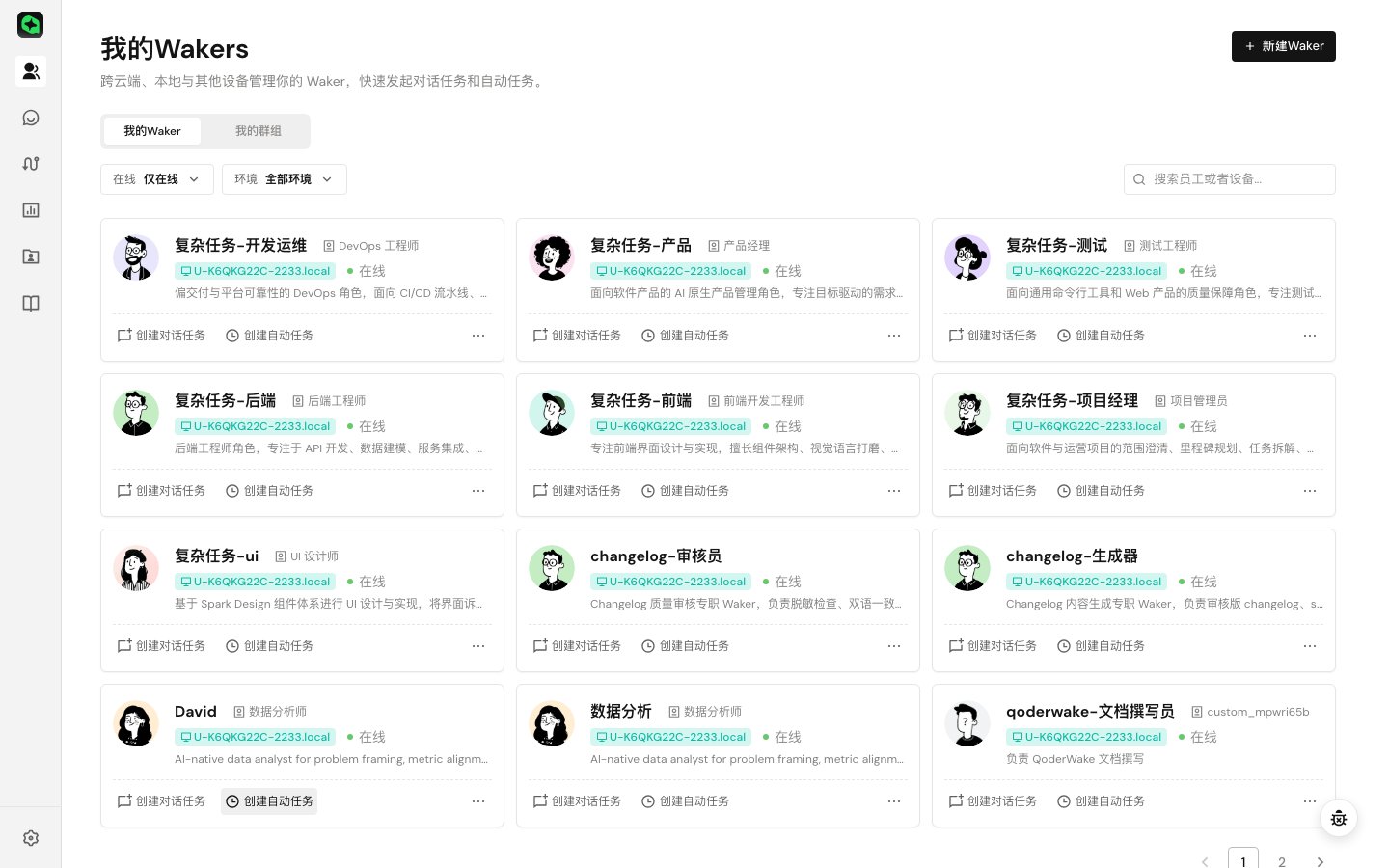Viewport: 1389px width, 868px height.
Task: Open the 在线 仅在线 filter dropdown
Action: [x=157, y=179]
